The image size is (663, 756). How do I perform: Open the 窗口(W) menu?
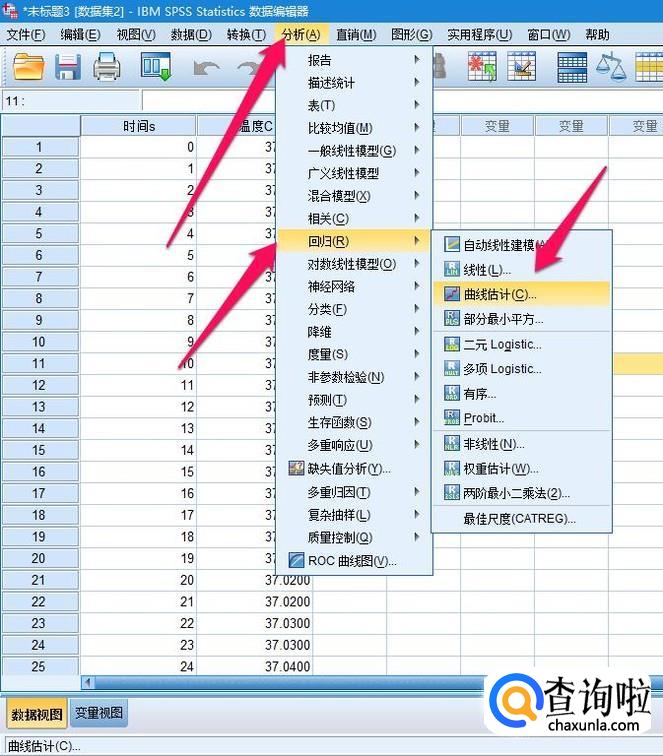coord(549,35)
